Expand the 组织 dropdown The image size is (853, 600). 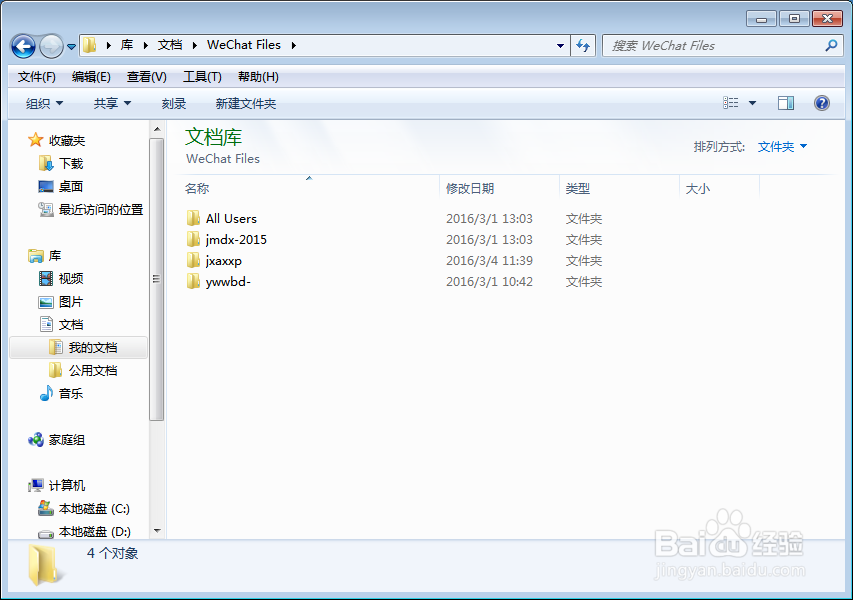point(45,103)
